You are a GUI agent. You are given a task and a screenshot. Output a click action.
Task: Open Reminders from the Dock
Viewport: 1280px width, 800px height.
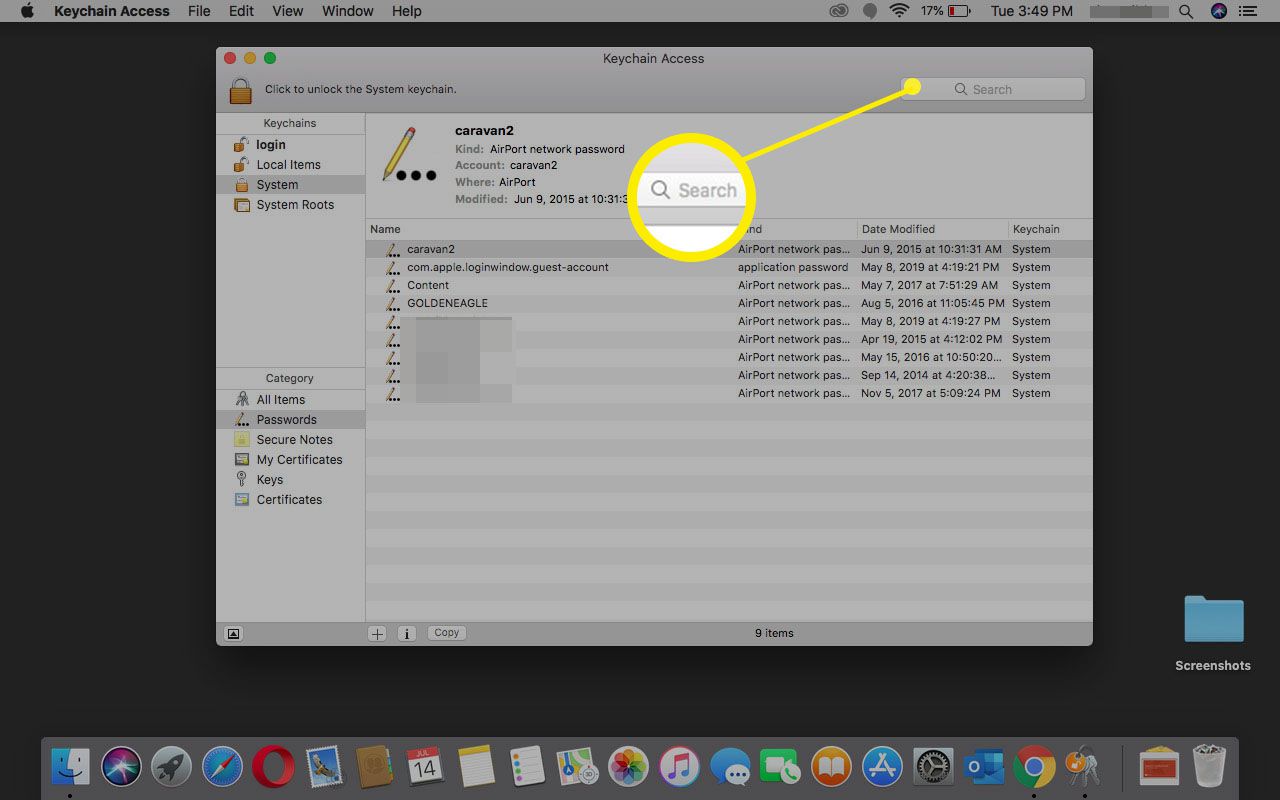(x=526, y=768)
